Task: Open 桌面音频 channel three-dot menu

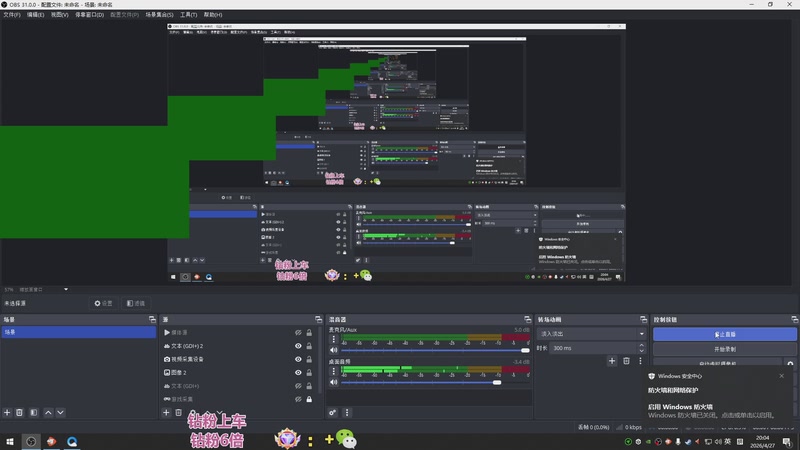Action: (x=334, y=371)
